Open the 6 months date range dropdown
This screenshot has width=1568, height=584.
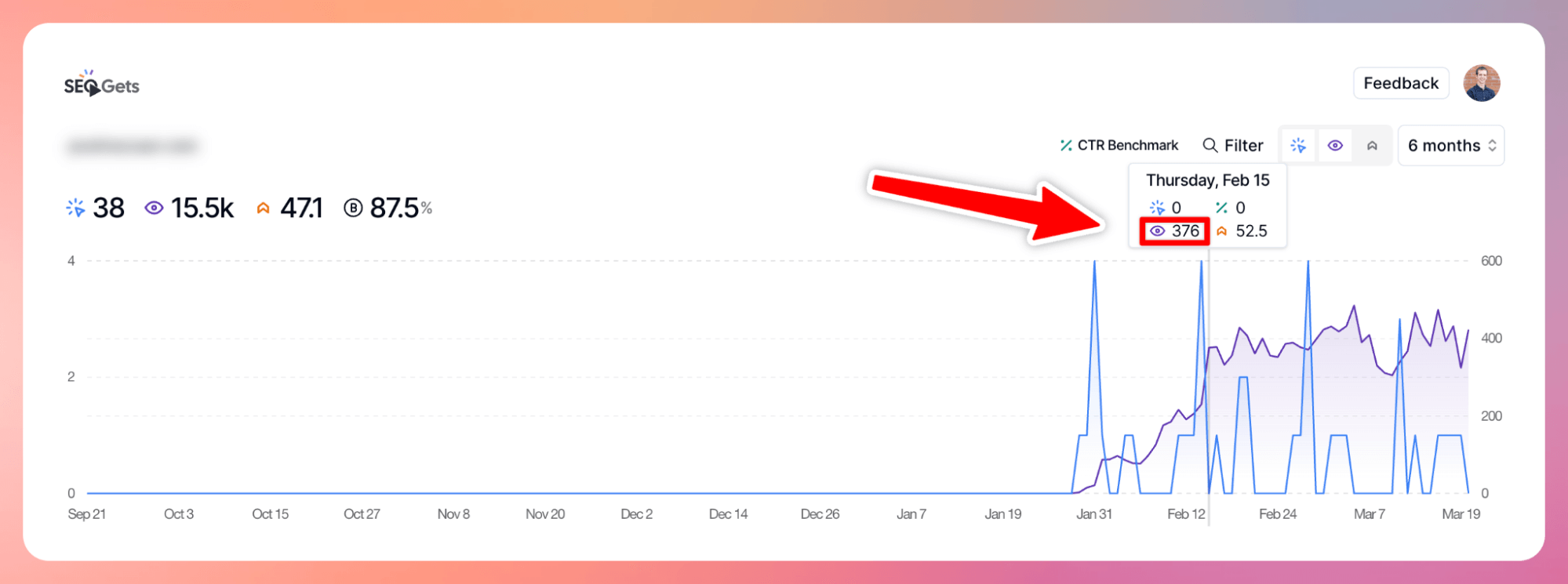(1443, 146)
